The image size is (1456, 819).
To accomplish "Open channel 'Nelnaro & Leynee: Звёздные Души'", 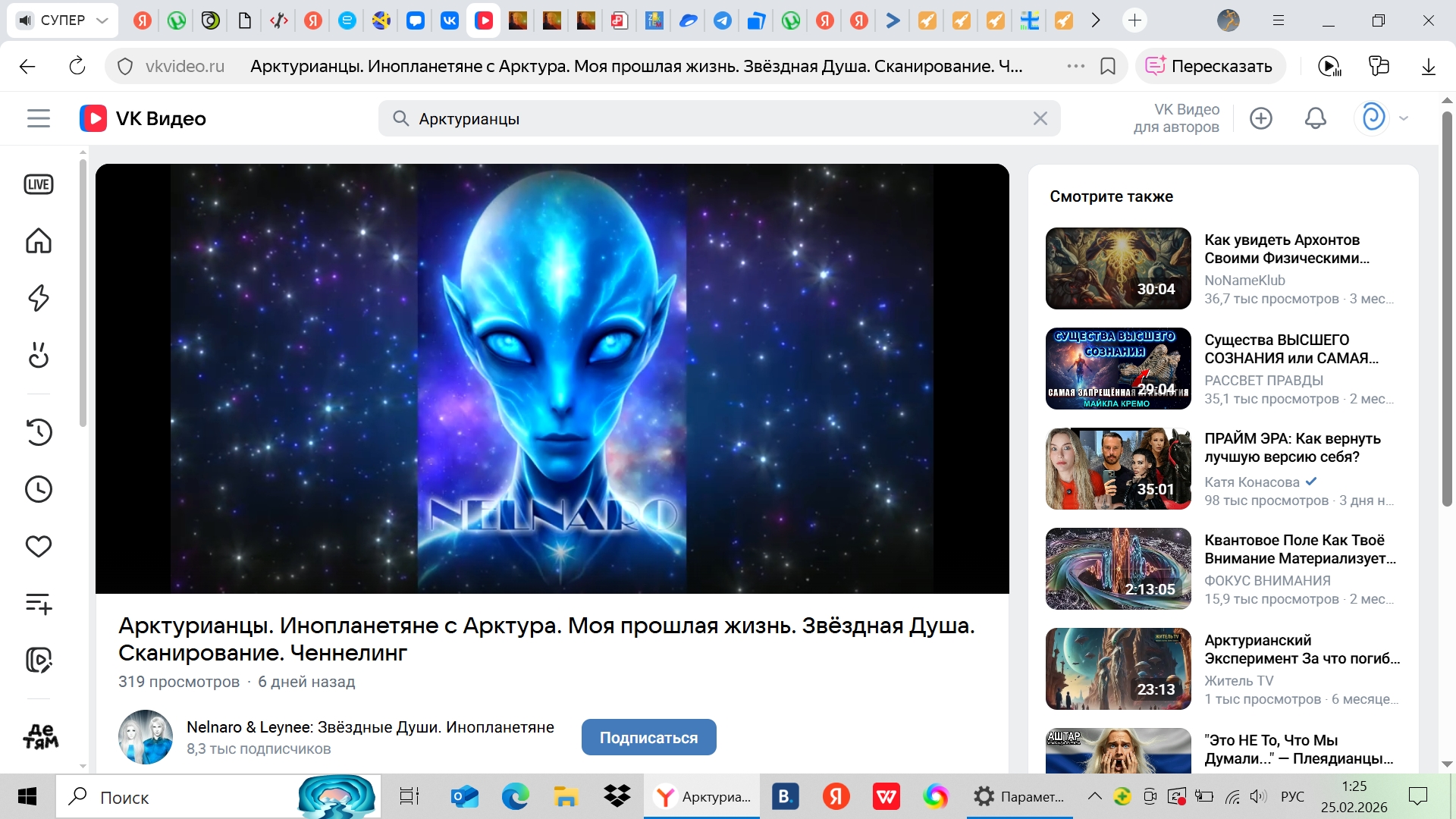I will tap(370, 726).
